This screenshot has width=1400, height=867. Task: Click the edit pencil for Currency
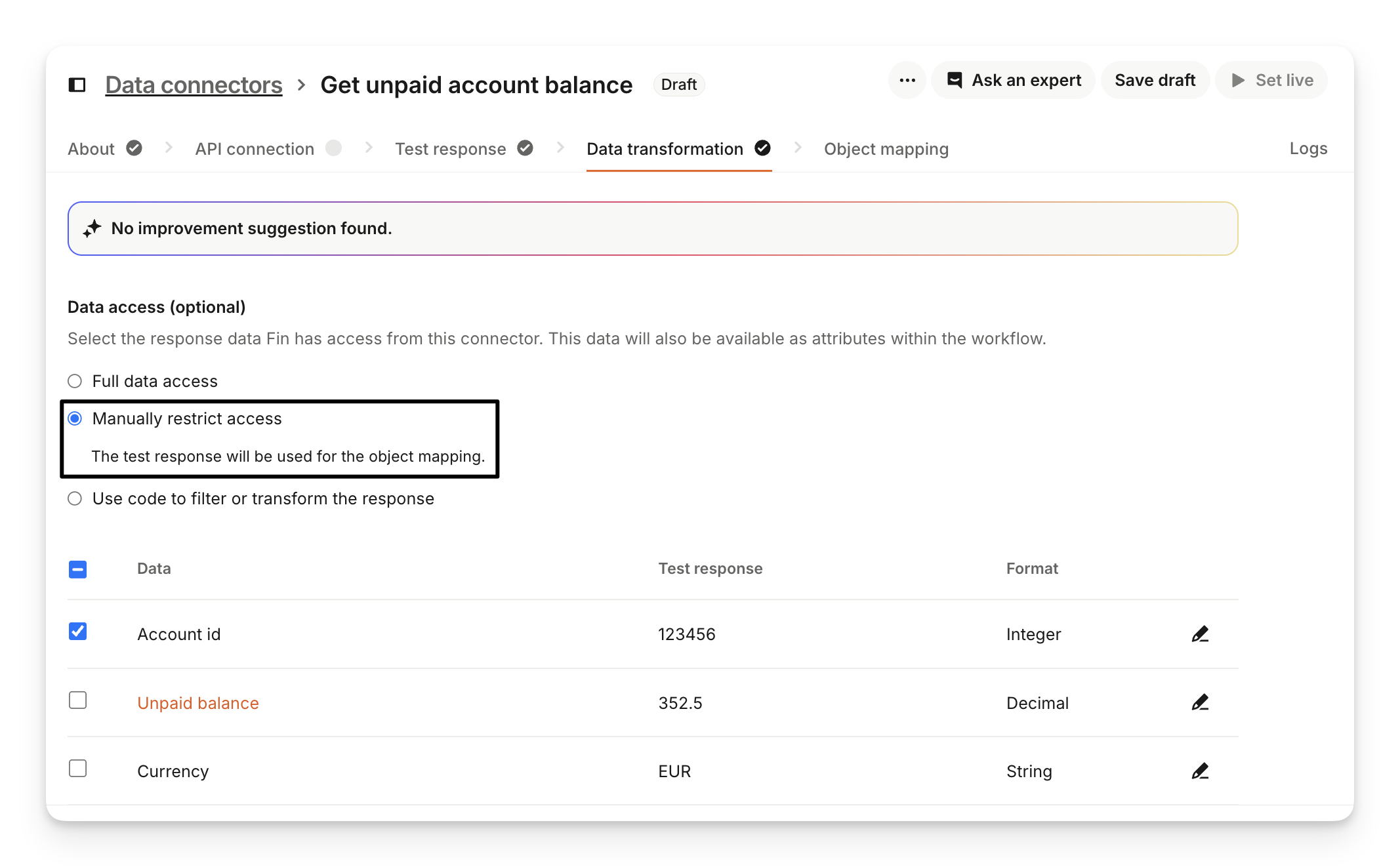(1200, 771)
